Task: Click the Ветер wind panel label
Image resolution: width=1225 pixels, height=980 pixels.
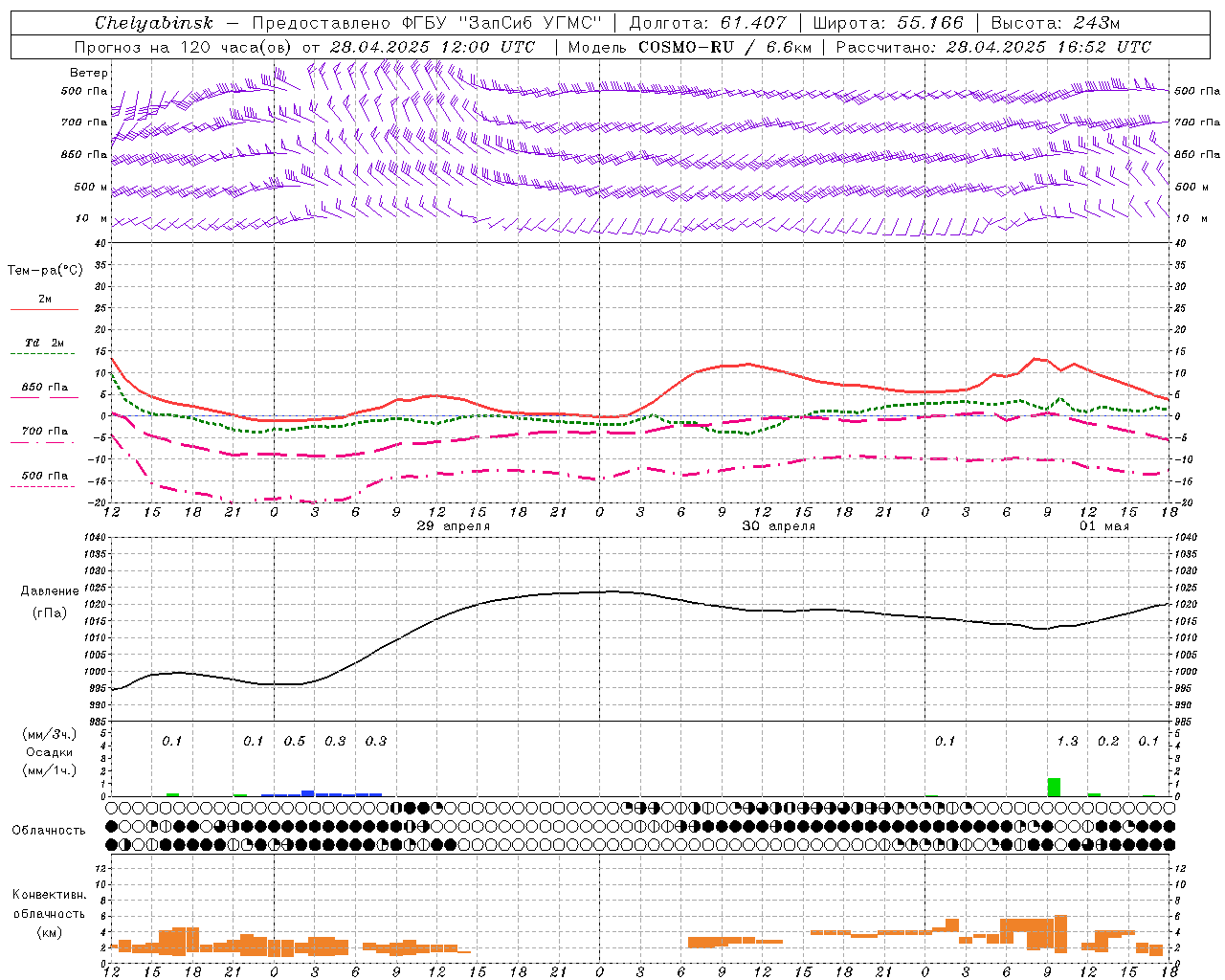Action: click(89, 73)
